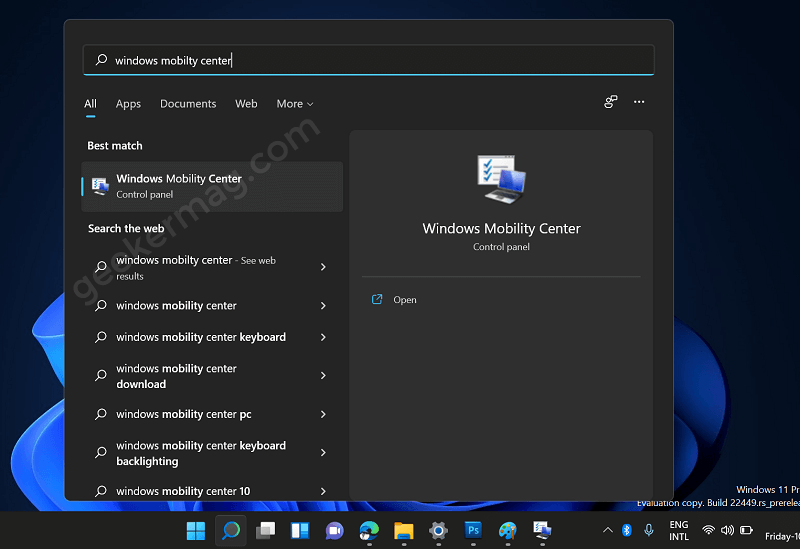Click the volume speaker tray icon
800x549 pixels.
(727, 530)
